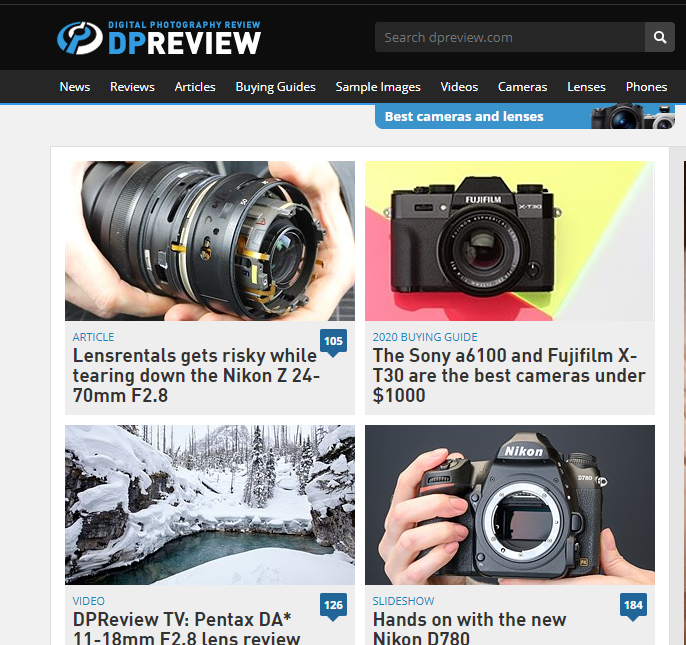Open the Reviews menu
This screenshot has width=686, height=645.
[132, 87]
